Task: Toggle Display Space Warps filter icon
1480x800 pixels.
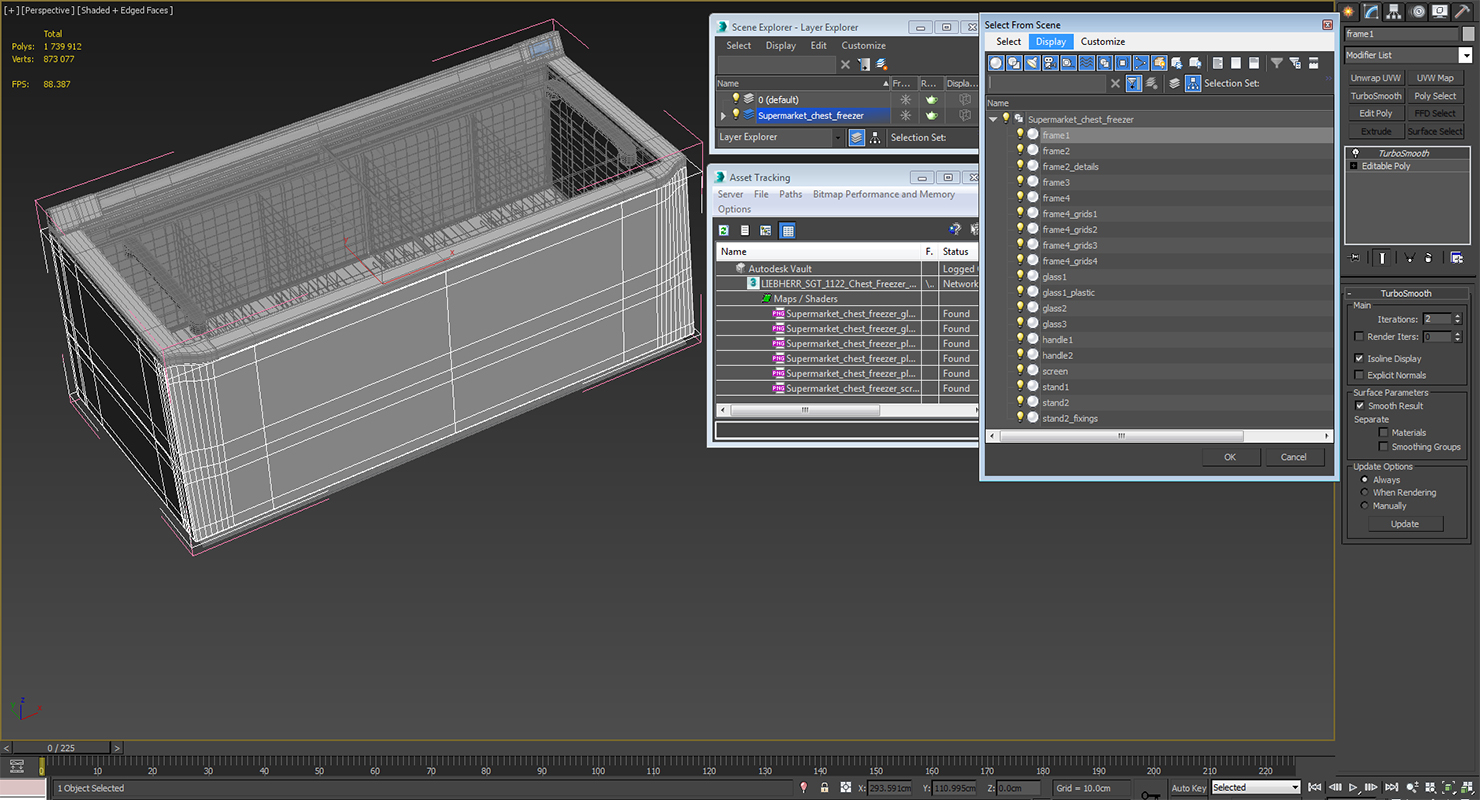Action: (1086, 63)
